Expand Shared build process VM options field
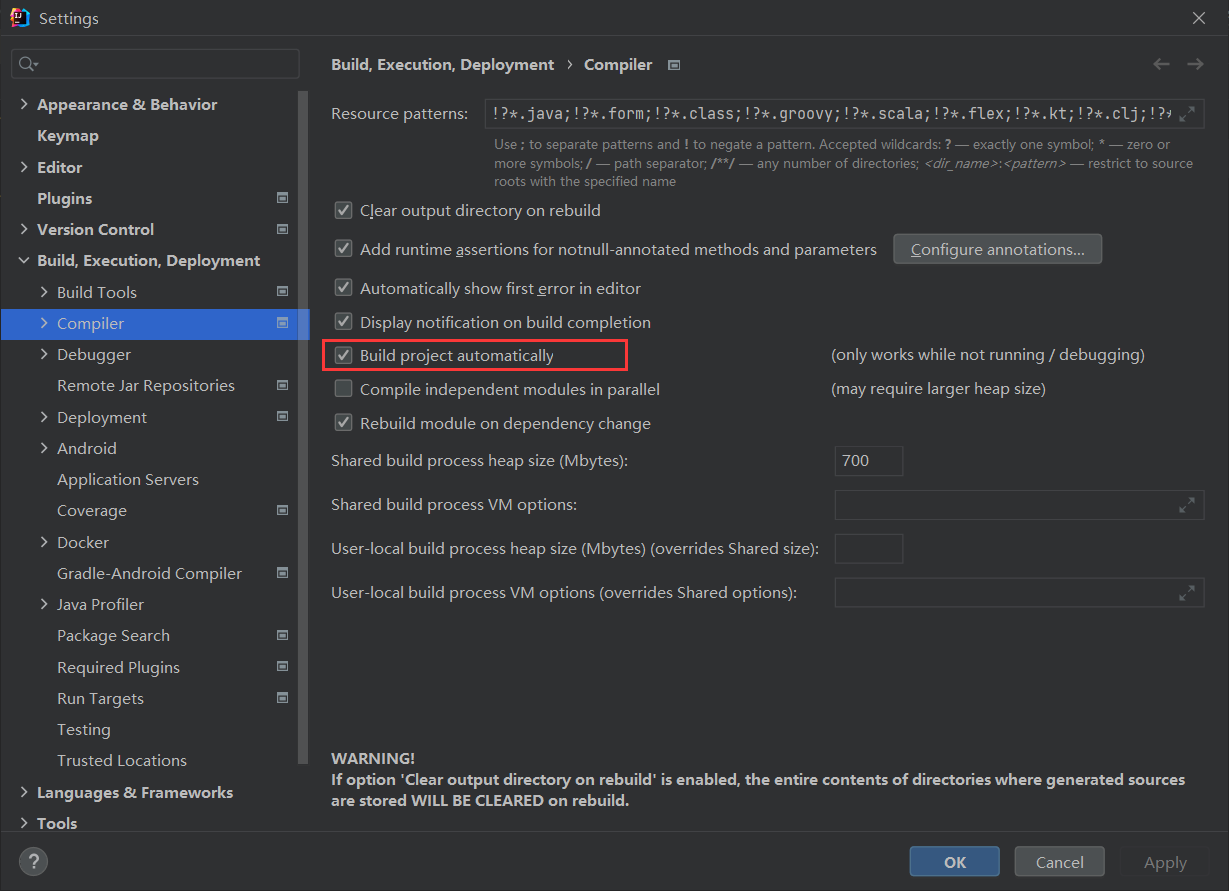The width and height of the screenshot is (1229, 891). point(1186,505)
